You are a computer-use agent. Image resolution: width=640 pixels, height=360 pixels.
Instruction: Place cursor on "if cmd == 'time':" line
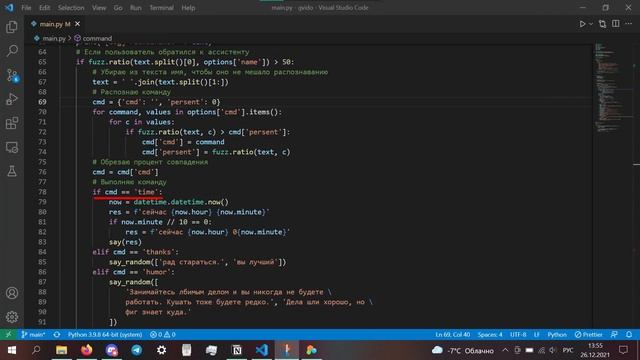[127, 192]
